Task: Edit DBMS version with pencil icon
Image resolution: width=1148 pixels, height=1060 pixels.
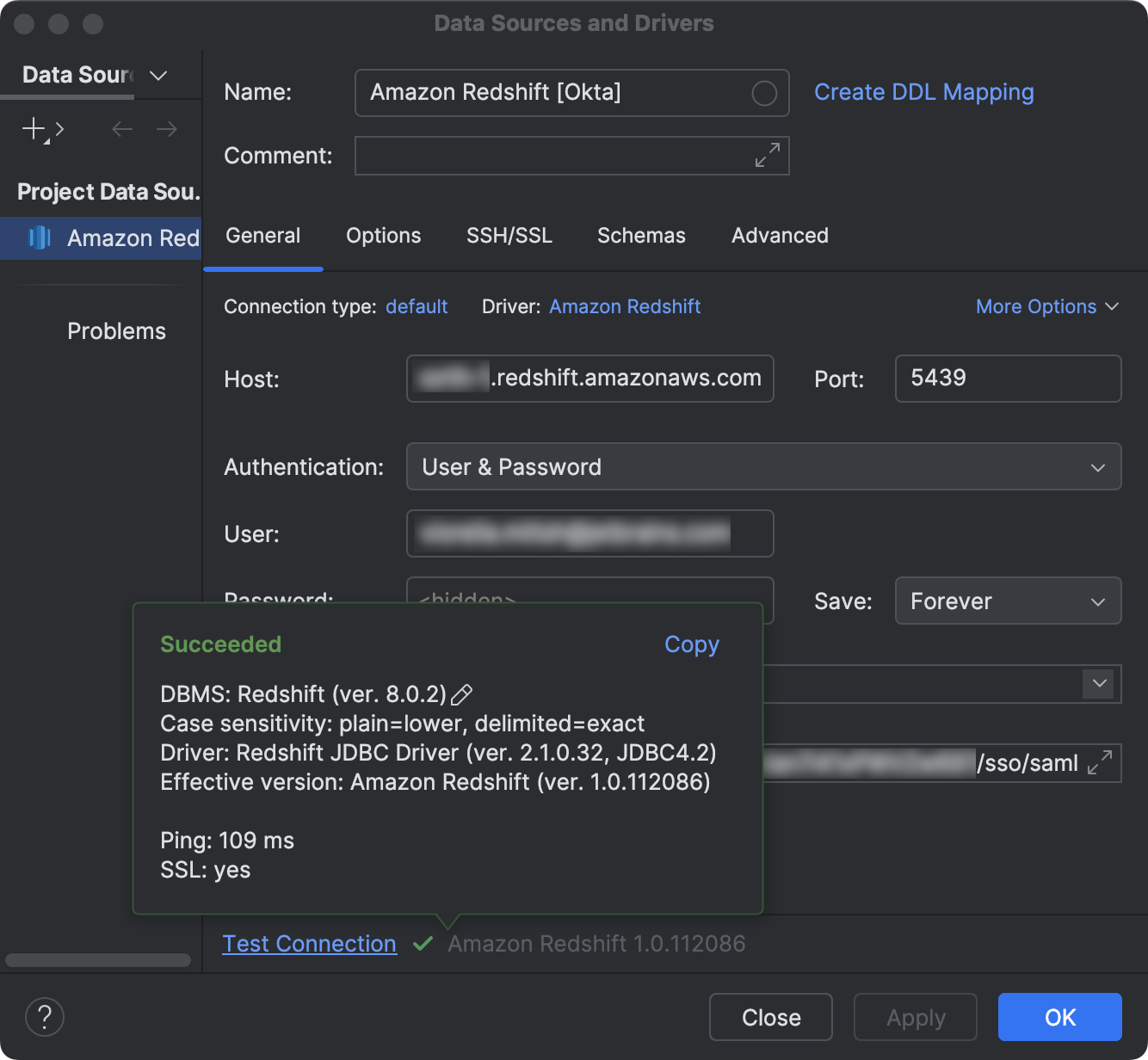Action: tap(462, 694)
